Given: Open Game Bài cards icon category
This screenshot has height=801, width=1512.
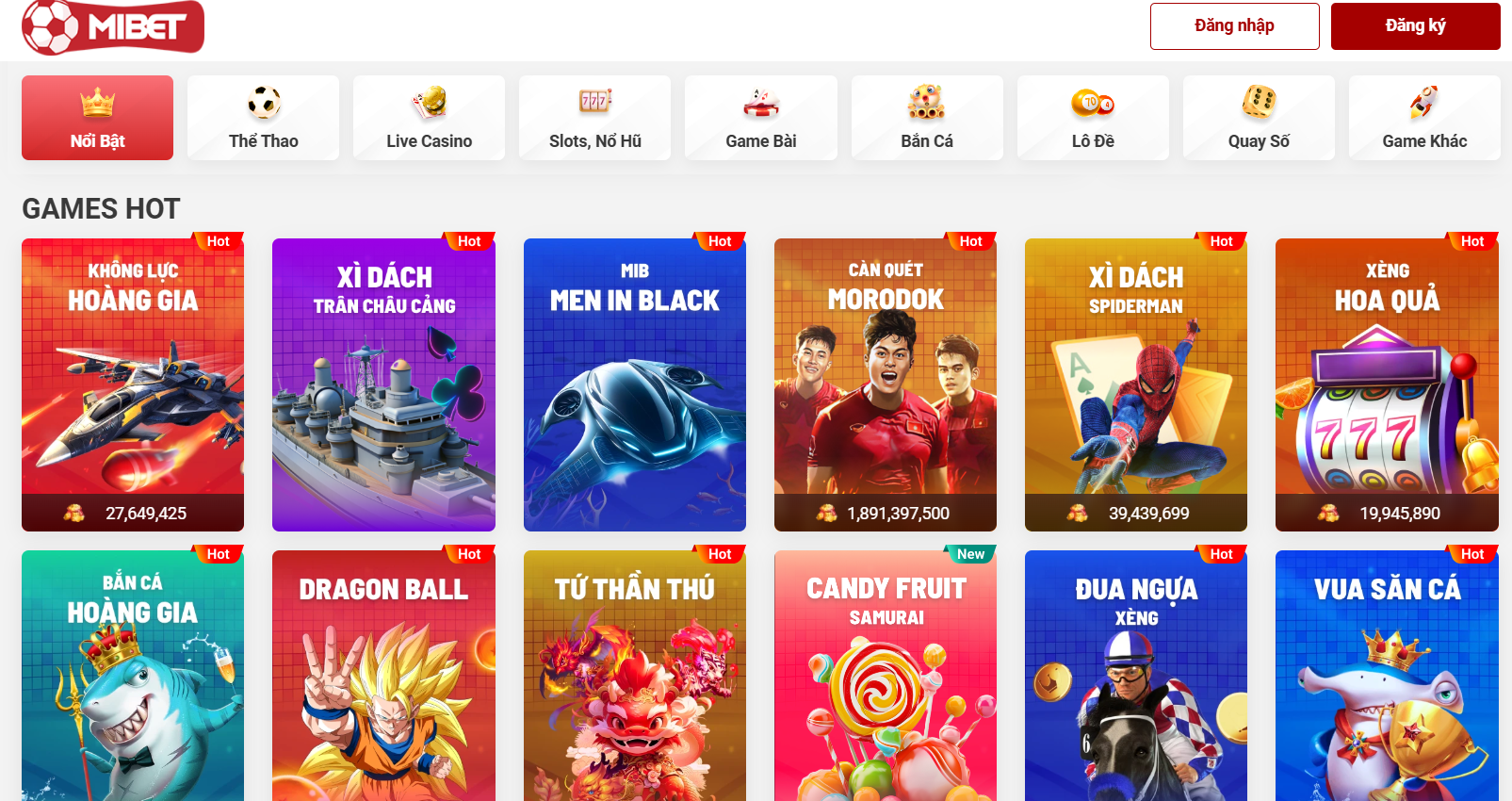Looking at the screenshot, I should pyautogui.click(x=760, y=118).
